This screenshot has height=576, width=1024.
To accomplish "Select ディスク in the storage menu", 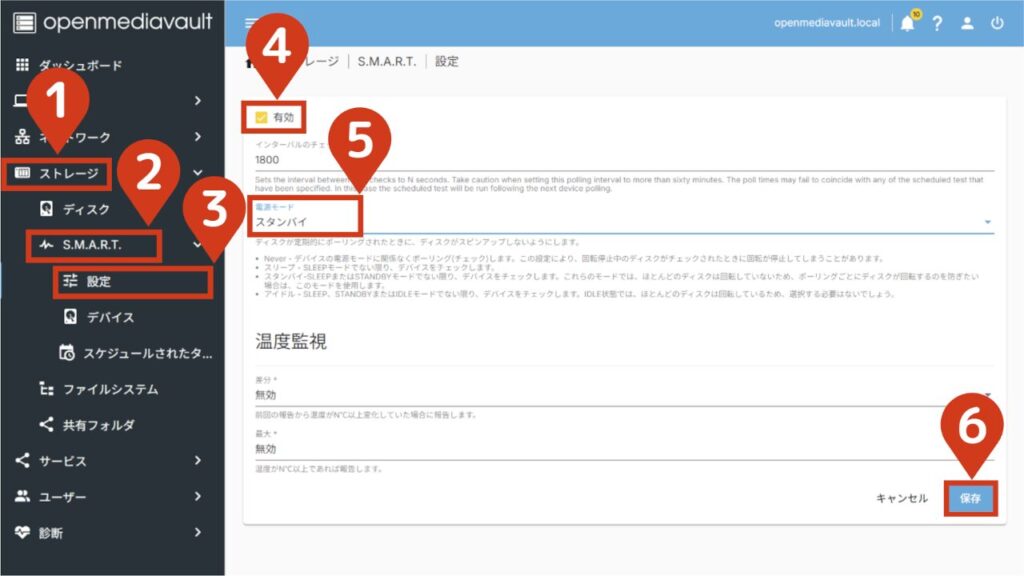I will [x=86, y=209].
